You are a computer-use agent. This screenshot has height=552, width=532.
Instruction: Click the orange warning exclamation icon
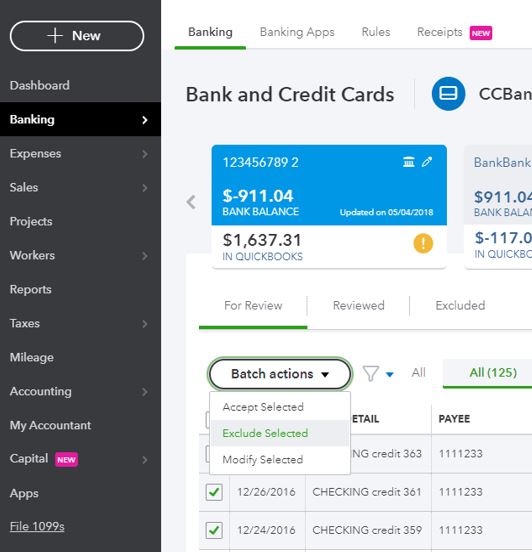(x=423, y=243)
